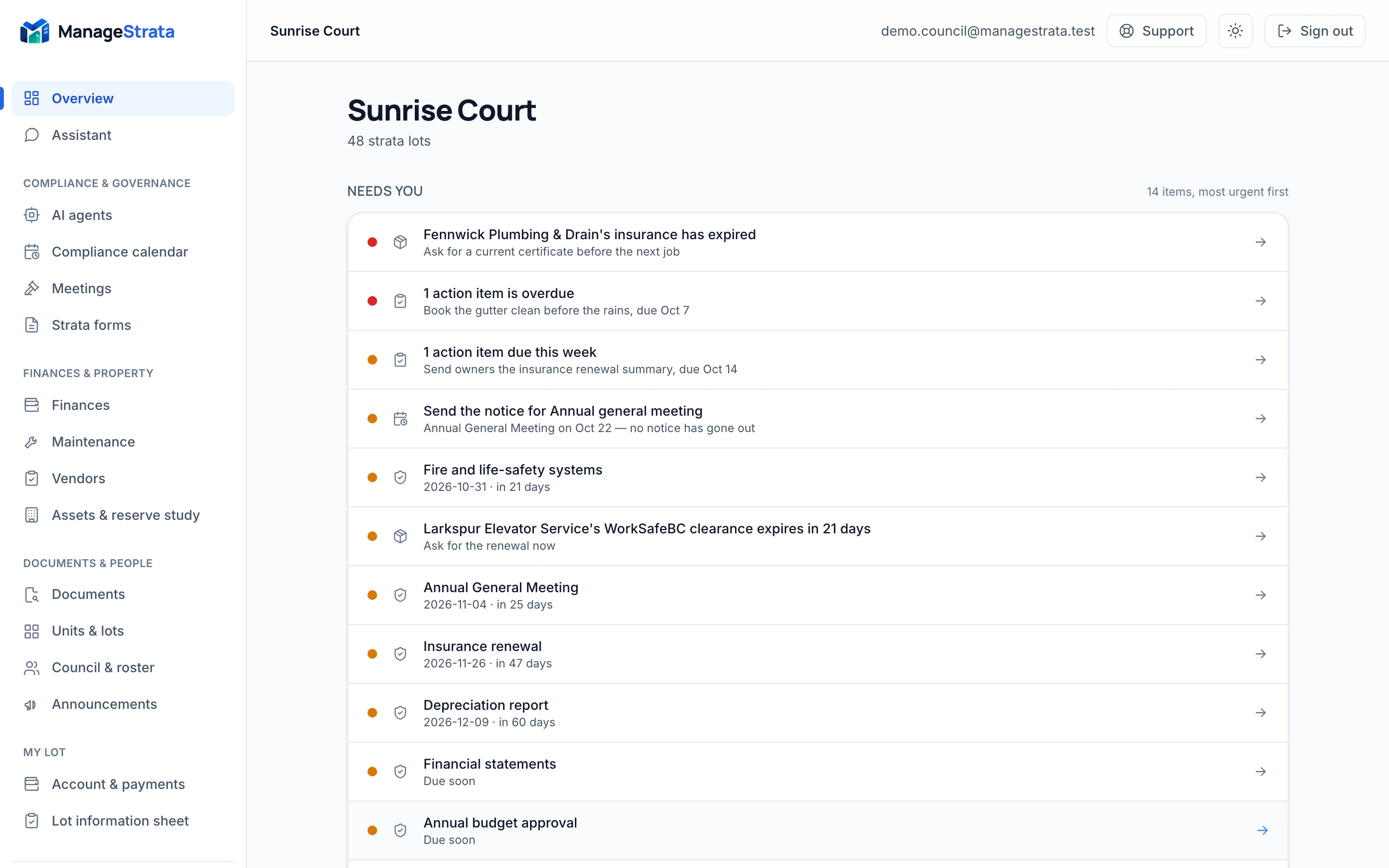Open Council & roster people icon
Image resolution: width=1389 pixels, height=868 pixels.
click(x=31, y=668)
